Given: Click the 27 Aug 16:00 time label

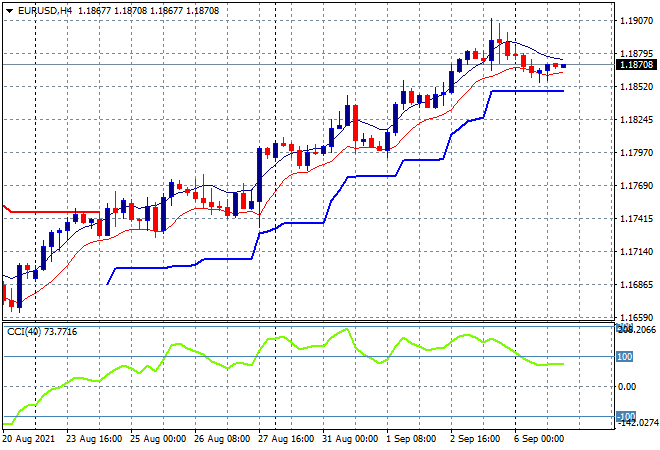Looking at the screenshot, I should [286, 439].
